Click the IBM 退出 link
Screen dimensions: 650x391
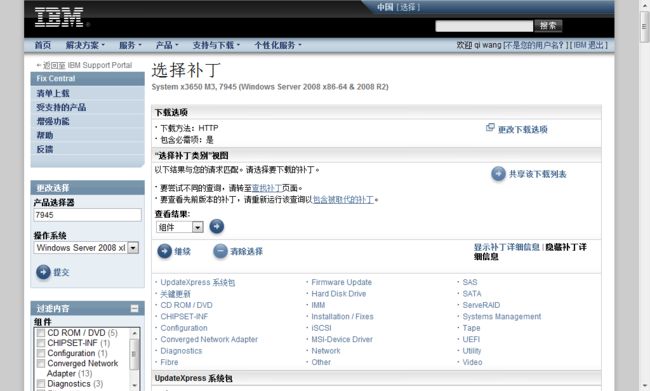(589, 45)
